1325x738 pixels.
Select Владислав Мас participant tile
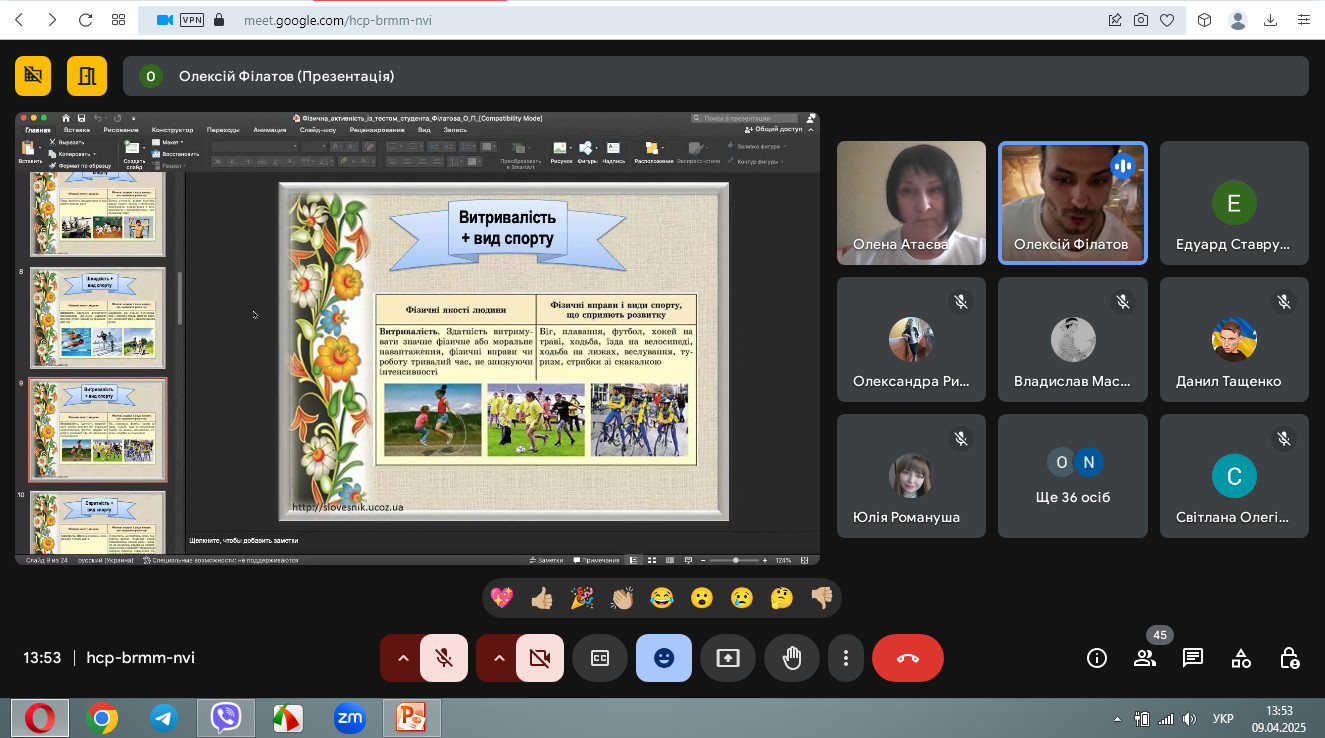tap(1073, 339)
